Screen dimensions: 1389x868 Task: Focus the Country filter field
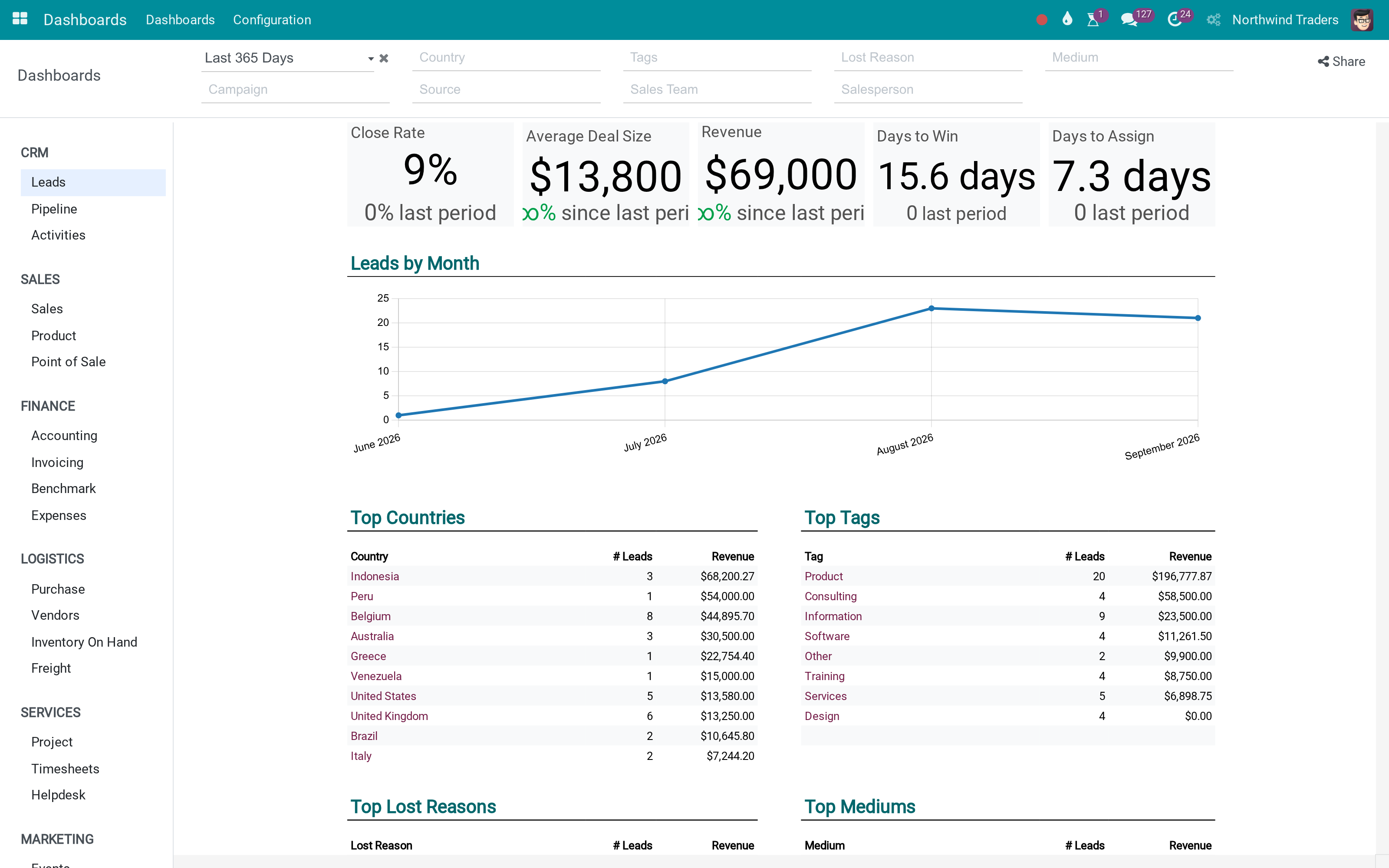[506, 57]
